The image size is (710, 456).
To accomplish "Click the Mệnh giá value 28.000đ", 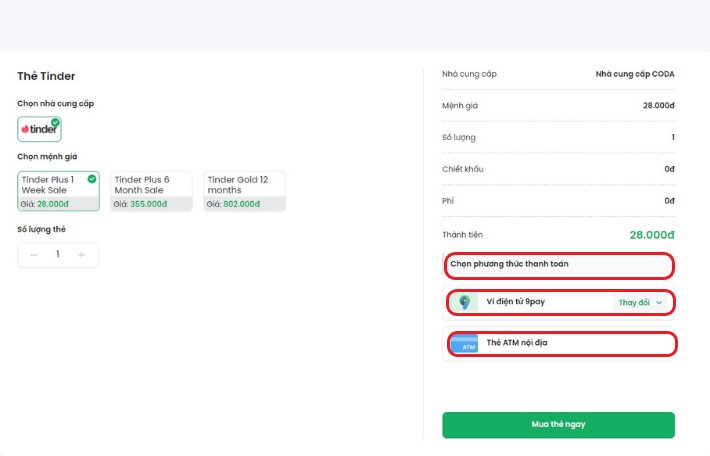I will (x=659, y=106).
